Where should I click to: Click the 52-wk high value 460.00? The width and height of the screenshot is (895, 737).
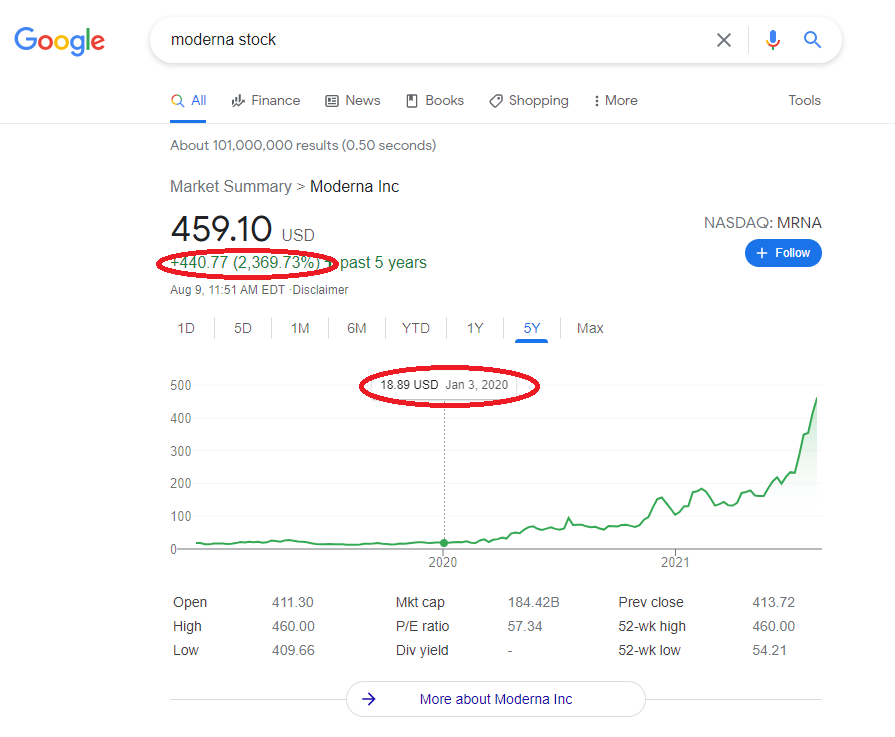(x=773, y=626)
